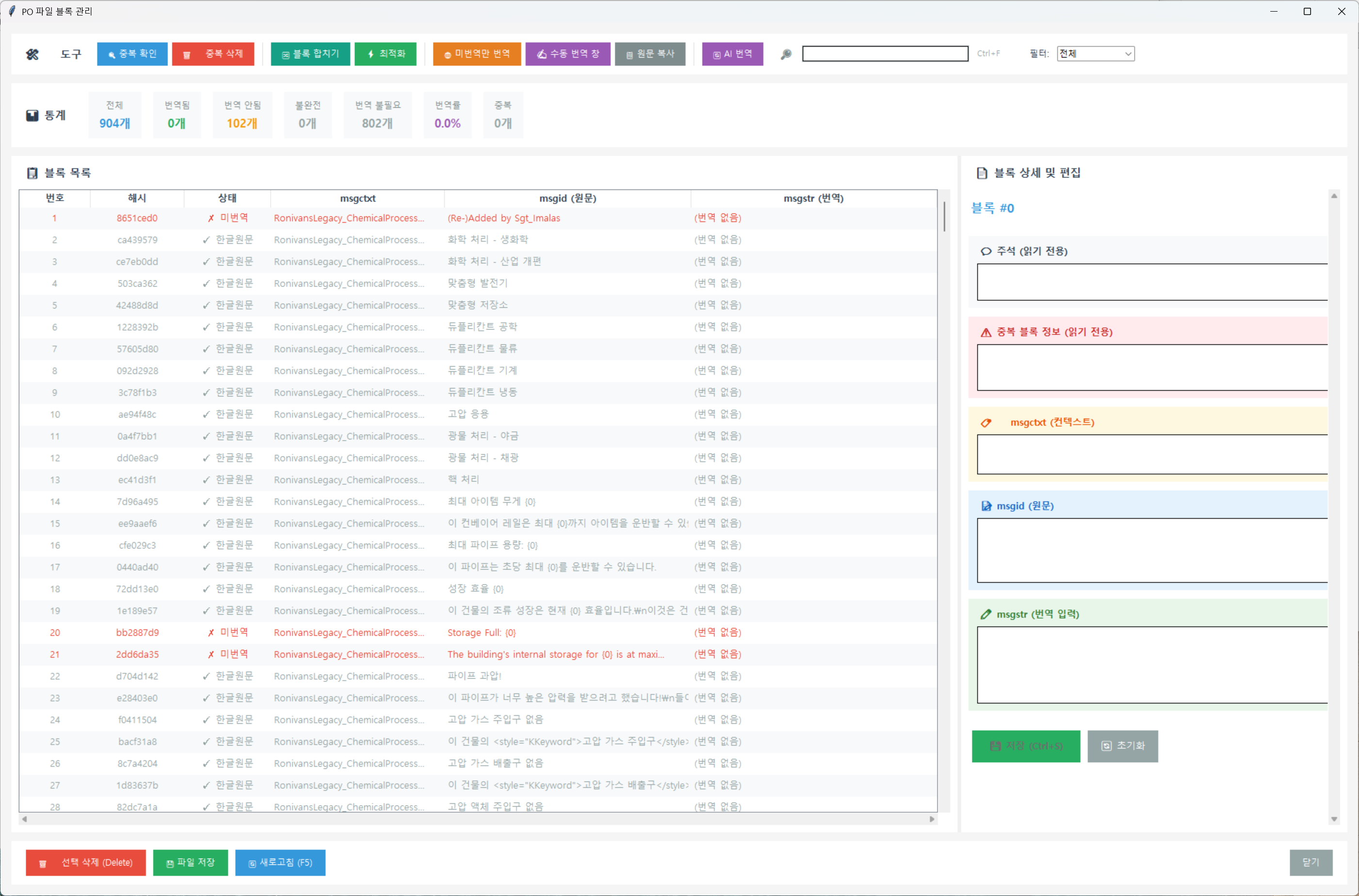Sort by the msgid (원문) column header
Image resolution: width=1359 pixels, height=896 pixels.
[567, 198]
